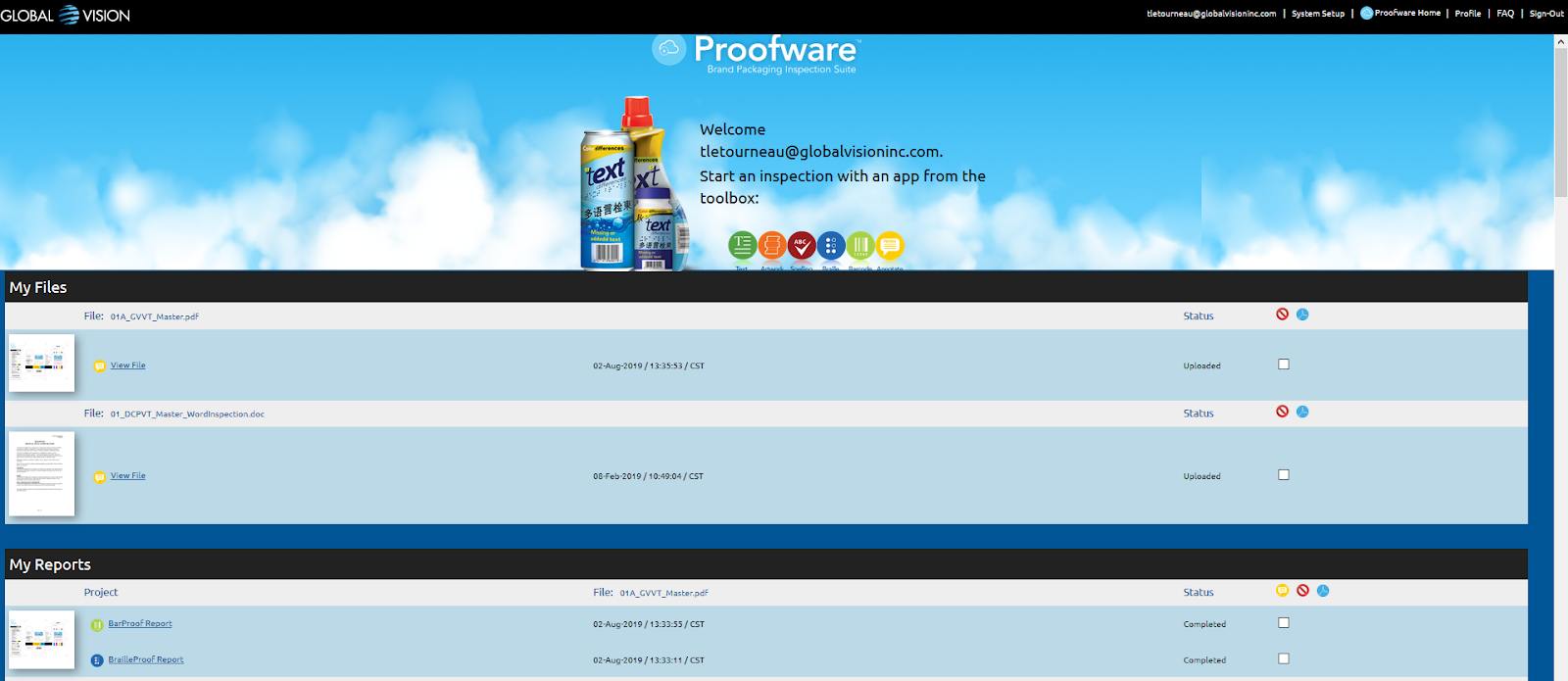Start the red Spelling check app
Image resolution: width=1568 pixels, height=681 pixels.
click(802, 245)
